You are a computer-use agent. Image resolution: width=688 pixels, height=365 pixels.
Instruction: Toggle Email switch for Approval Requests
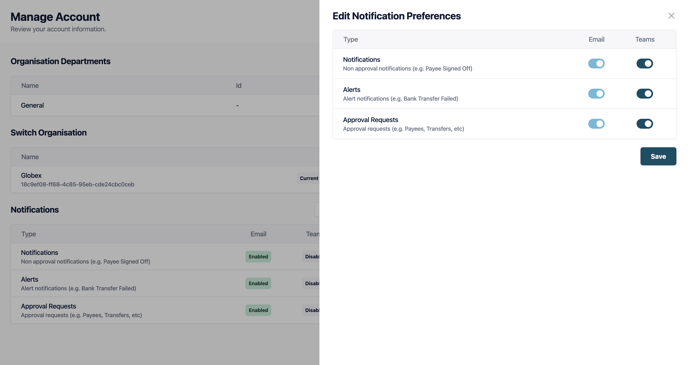coord(596,124)
